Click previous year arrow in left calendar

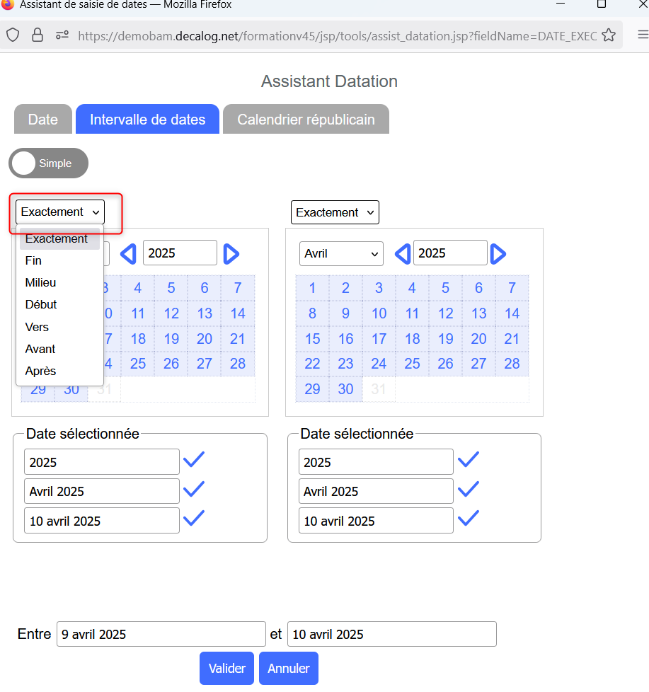point(128,254)
